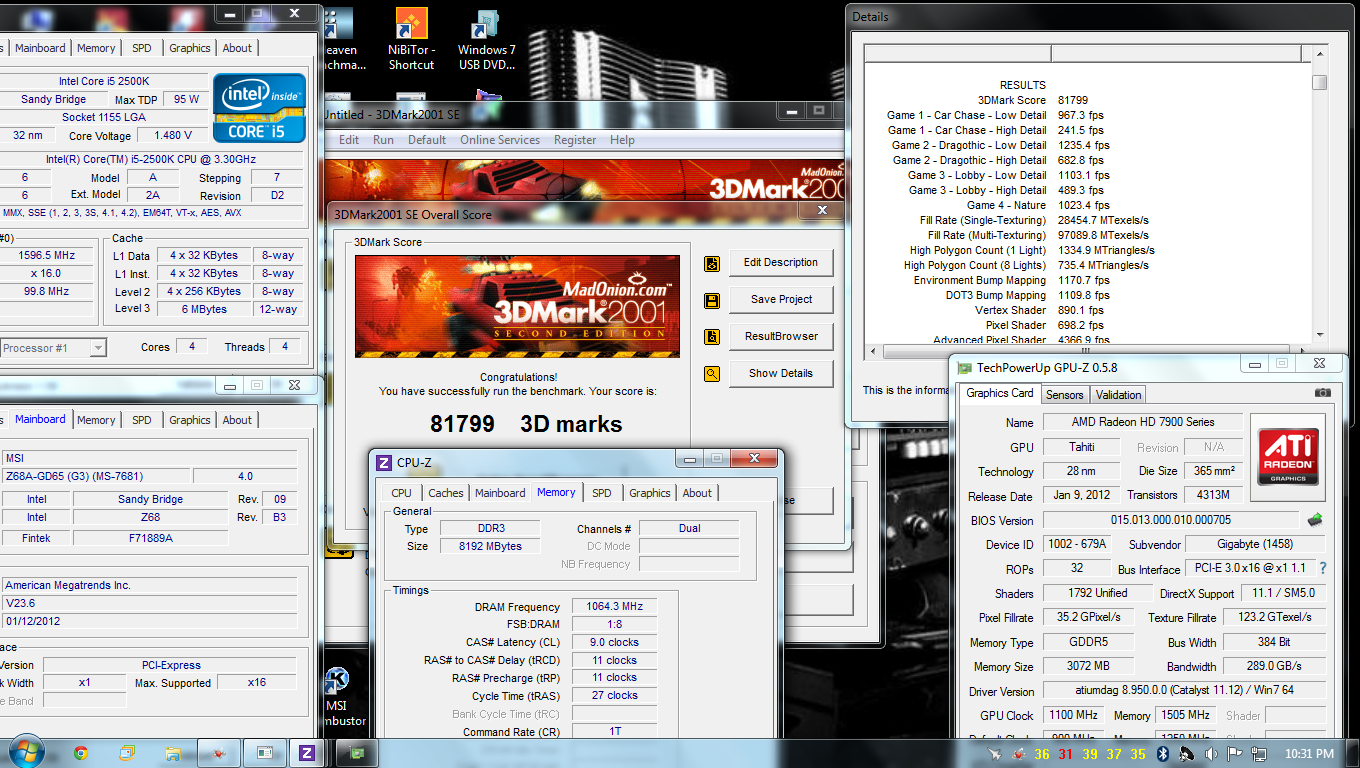
Task: Click the BIOS Version 015.013.000.010.000705 field
Action: click(1171, 520)
